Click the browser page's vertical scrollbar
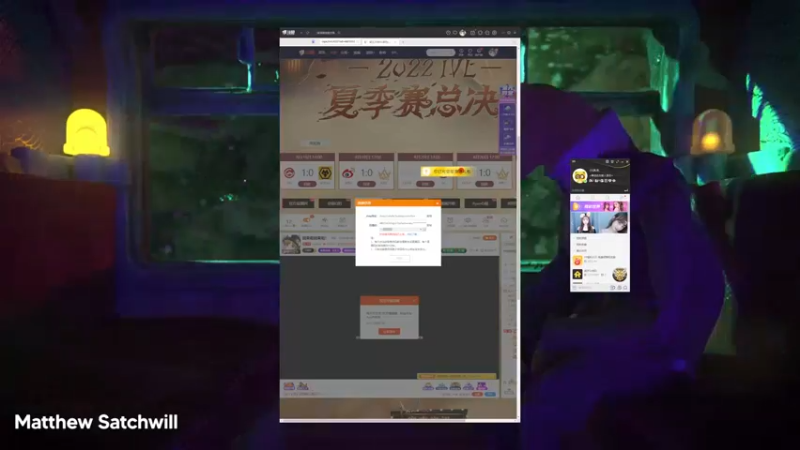Screen dimensions: 800x450 518,219
